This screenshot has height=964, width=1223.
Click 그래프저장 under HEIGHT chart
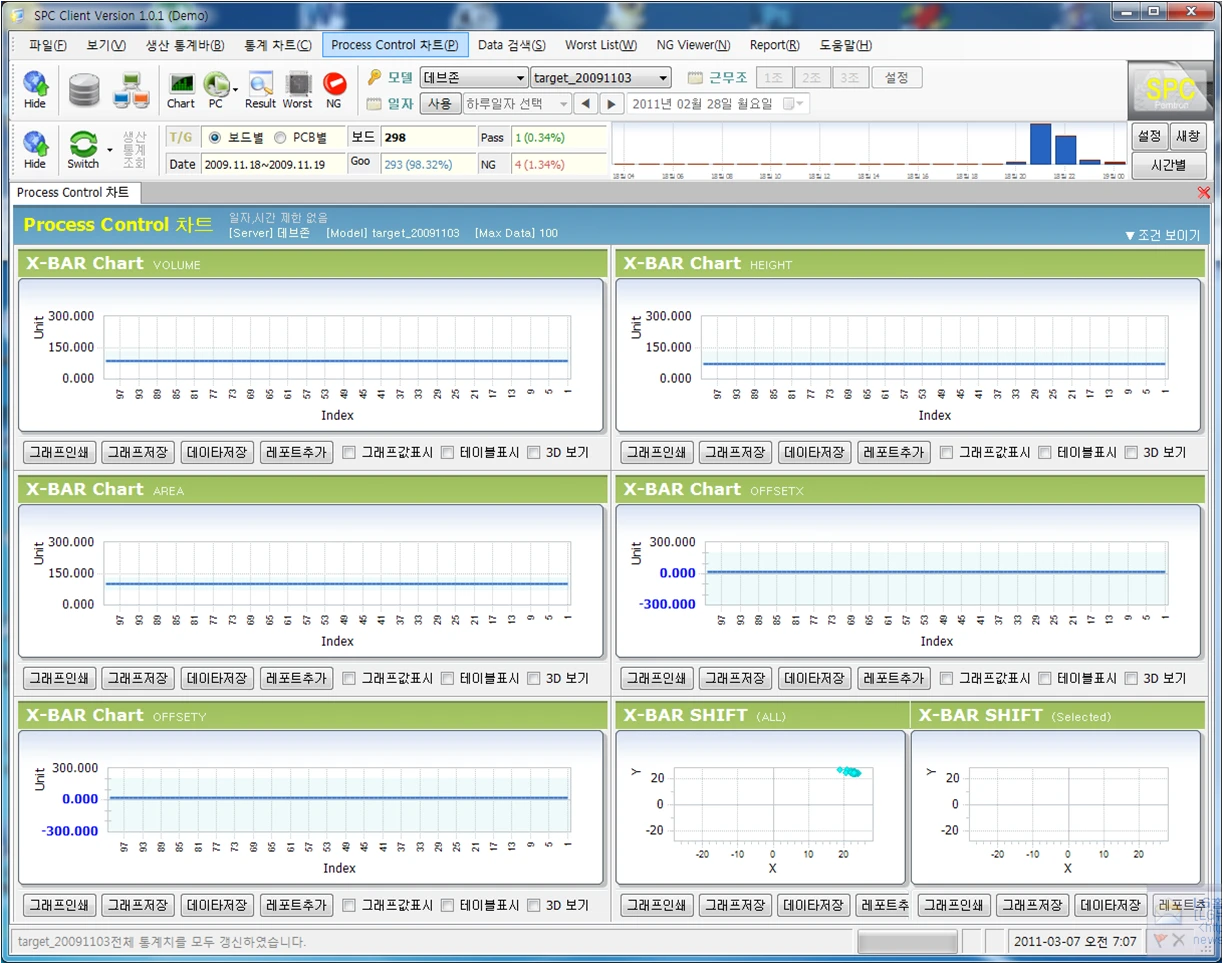(x=735, y=453)
